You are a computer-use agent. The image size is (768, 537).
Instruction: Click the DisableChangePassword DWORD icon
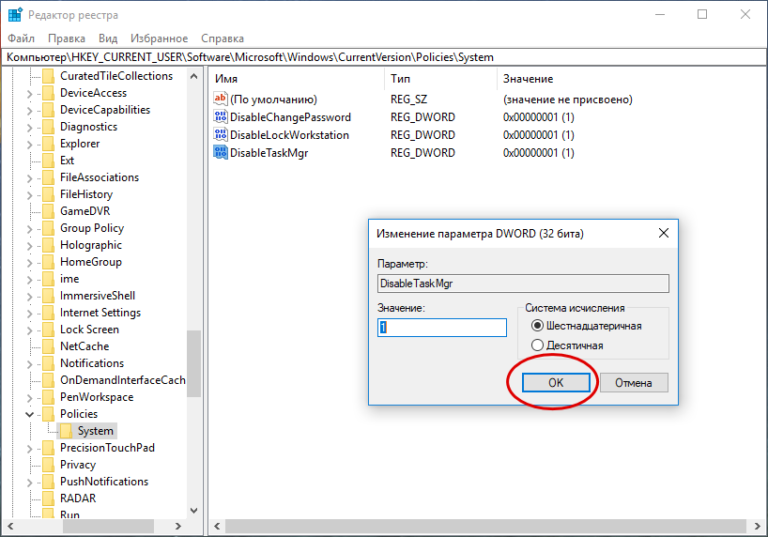tap(221, 117)
